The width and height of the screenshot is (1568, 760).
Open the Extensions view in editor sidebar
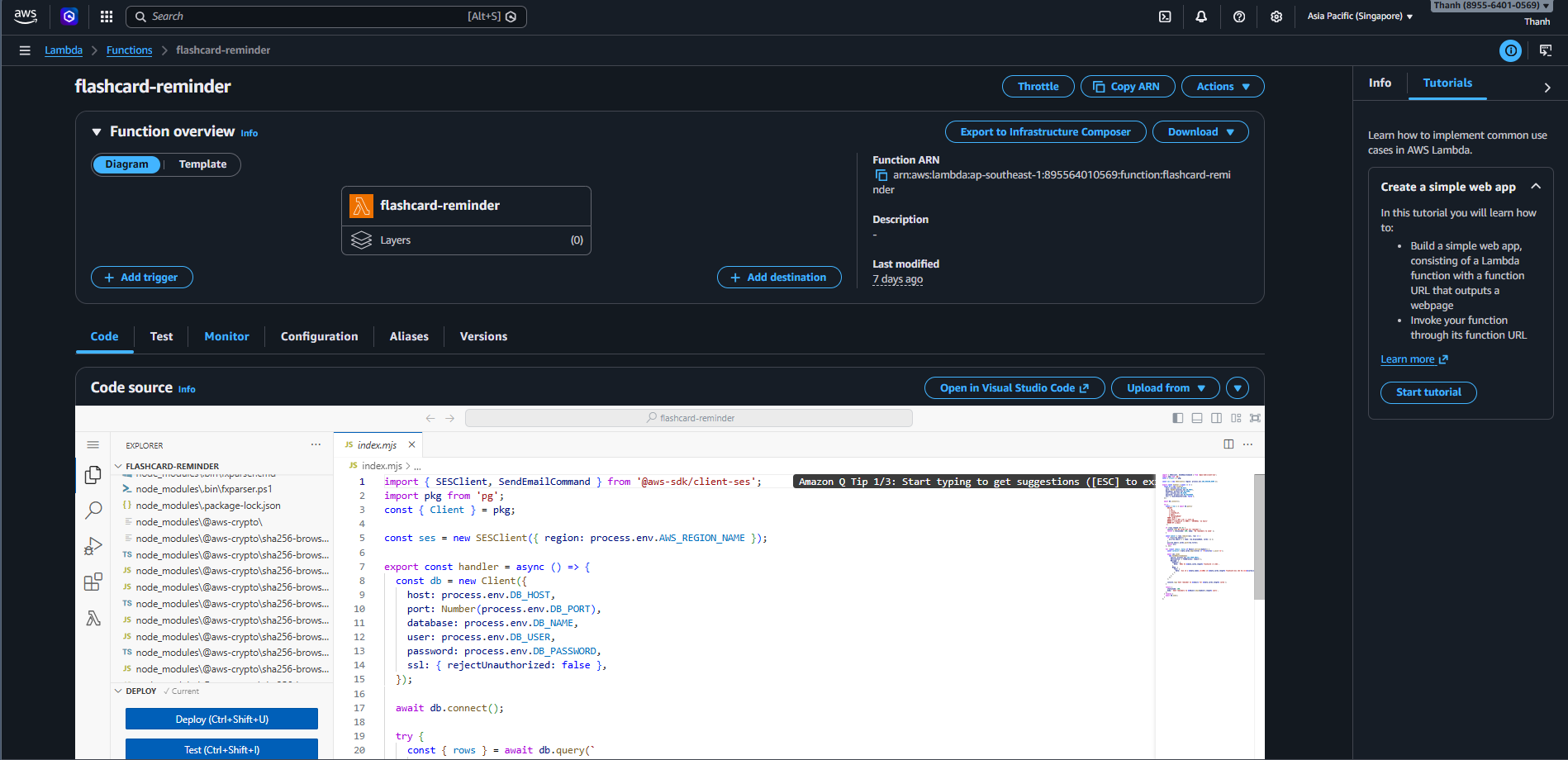click(93, 582)
